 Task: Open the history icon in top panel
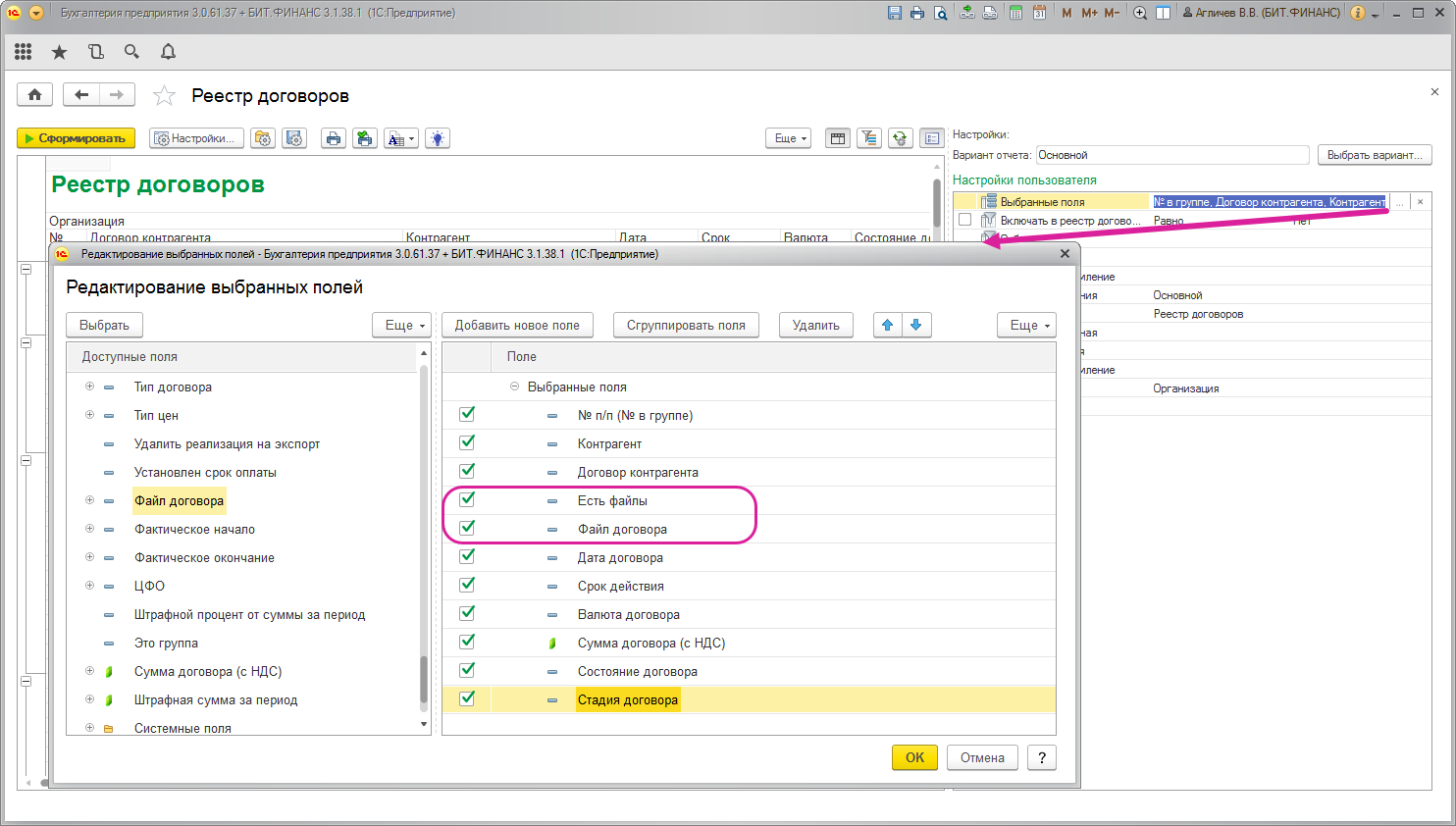(95, 52)
